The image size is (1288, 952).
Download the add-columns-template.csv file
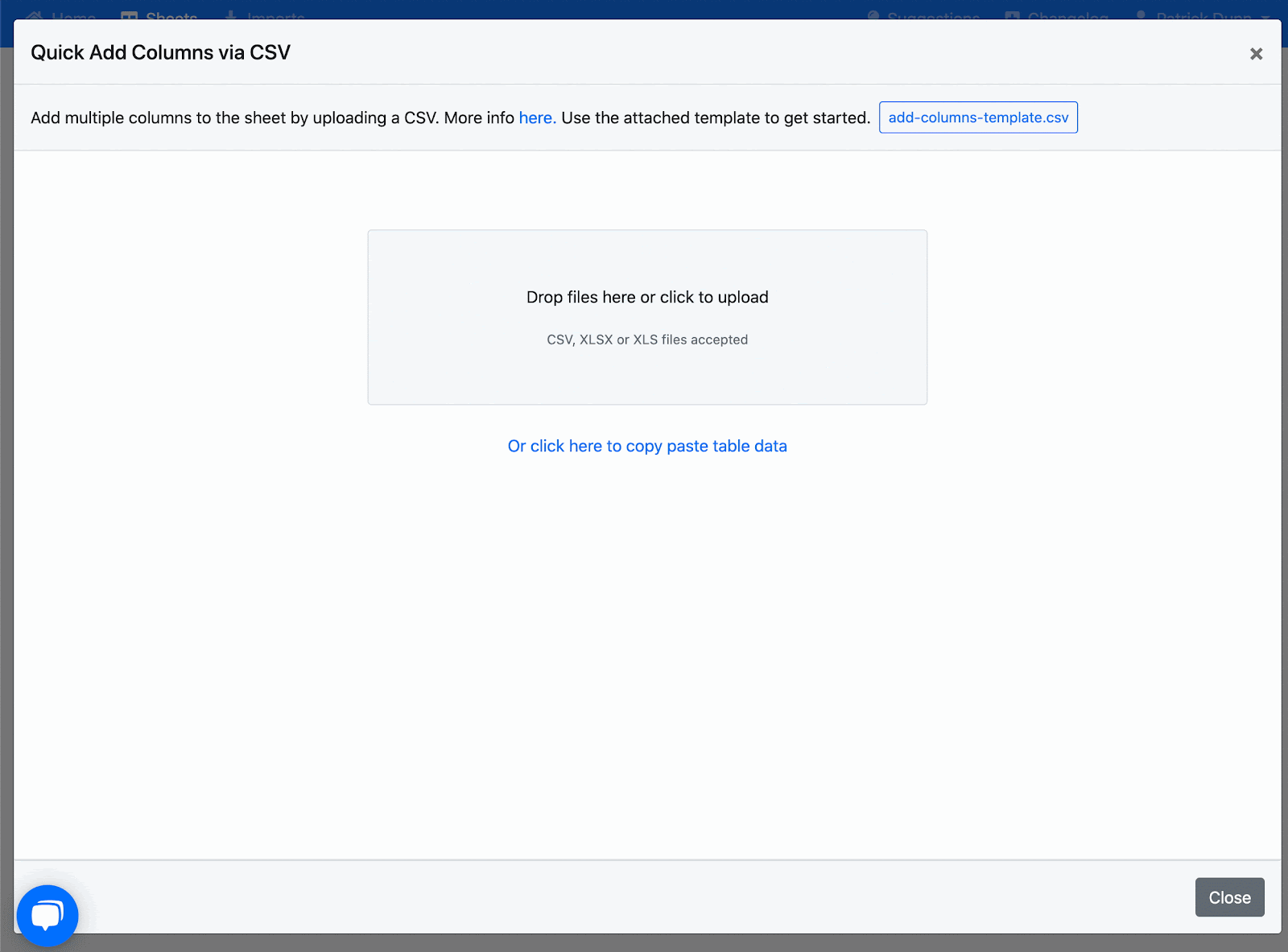pyautogui.click(x=977, y=117)
